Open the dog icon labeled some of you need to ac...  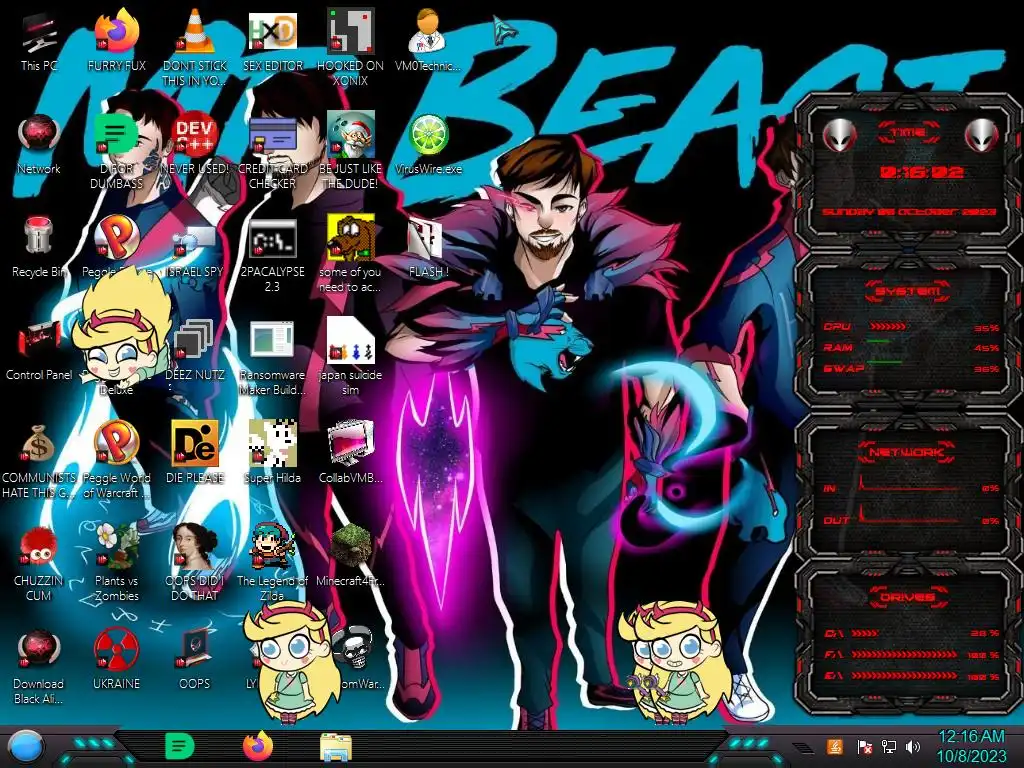tap(350, 253)
